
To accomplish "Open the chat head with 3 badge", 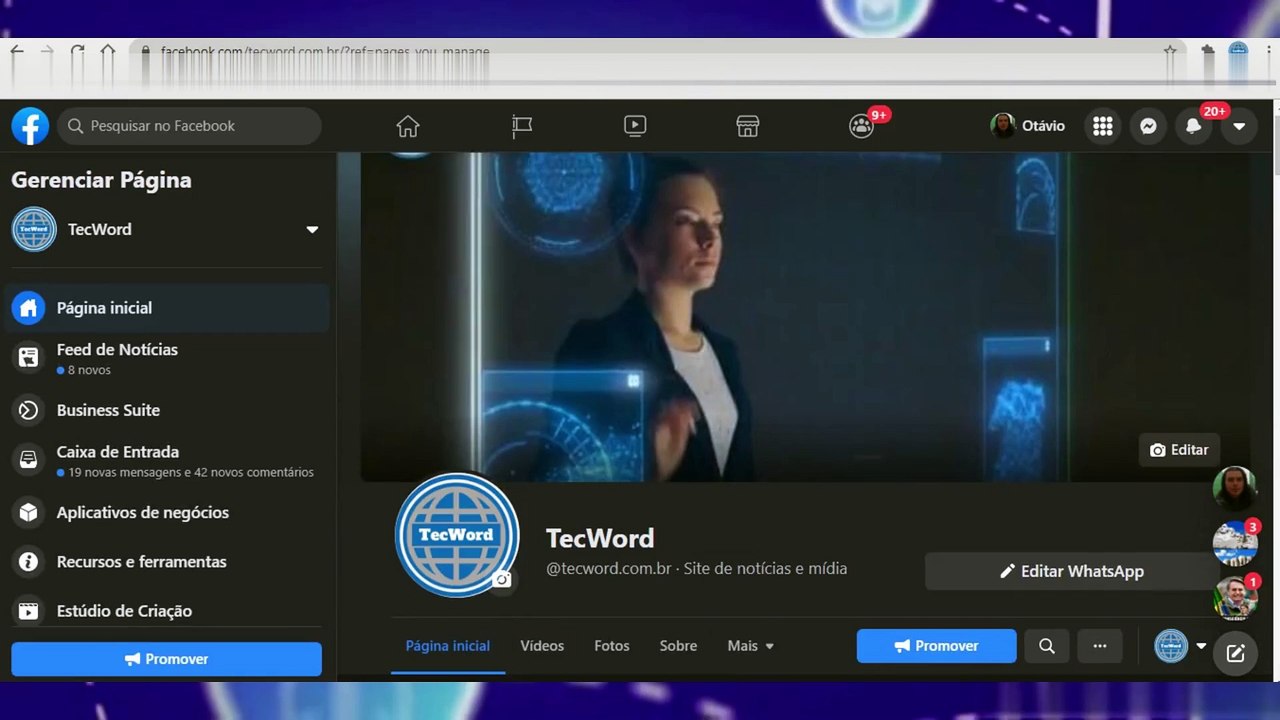I will pos(1235,543).
